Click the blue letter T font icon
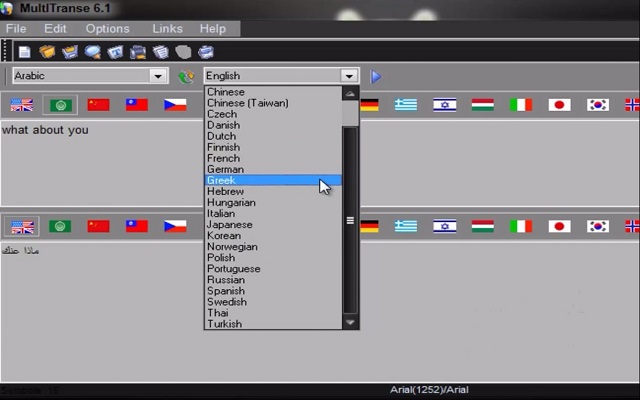This screenshot has height=400, width=640. click(x=116, y=52)
